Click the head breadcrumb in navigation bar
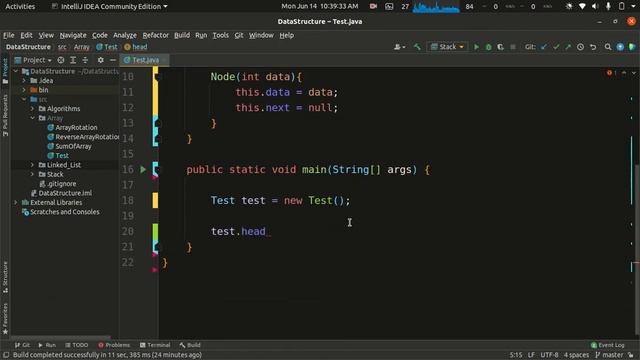 (136, 47)
